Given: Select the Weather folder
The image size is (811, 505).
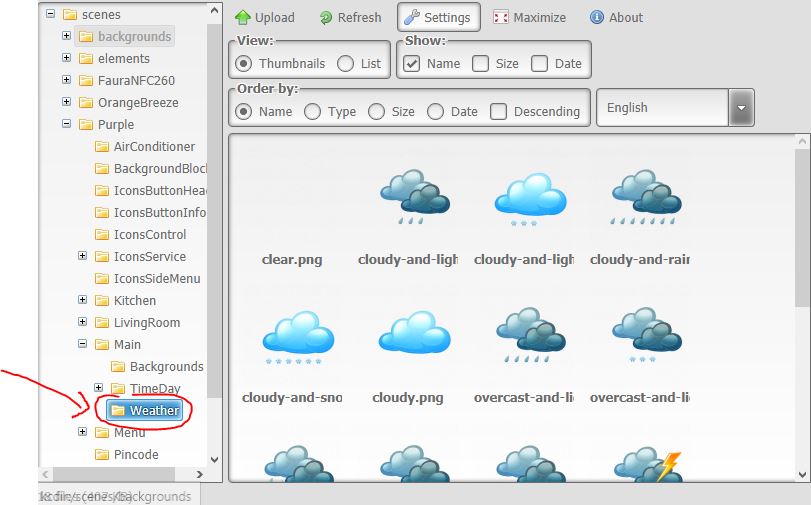Looking at the screenshot, I should click(145, 410).
